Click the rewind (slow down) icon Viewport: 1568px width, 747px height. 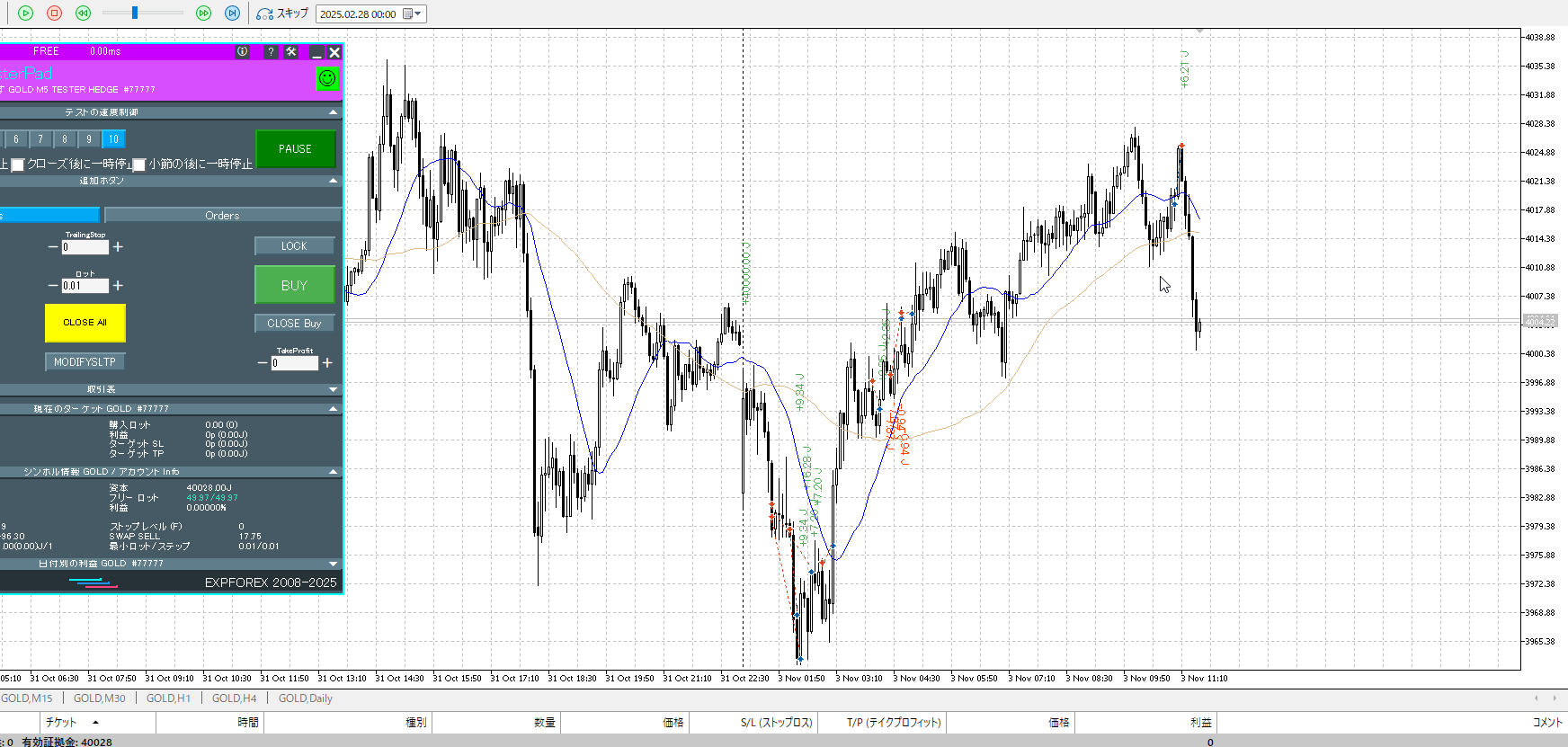[83, 13]
